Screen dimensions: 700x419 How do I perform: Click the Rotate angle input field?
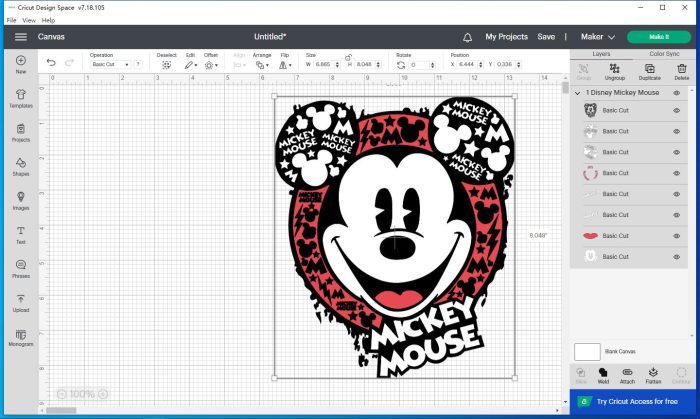[422, 65]
